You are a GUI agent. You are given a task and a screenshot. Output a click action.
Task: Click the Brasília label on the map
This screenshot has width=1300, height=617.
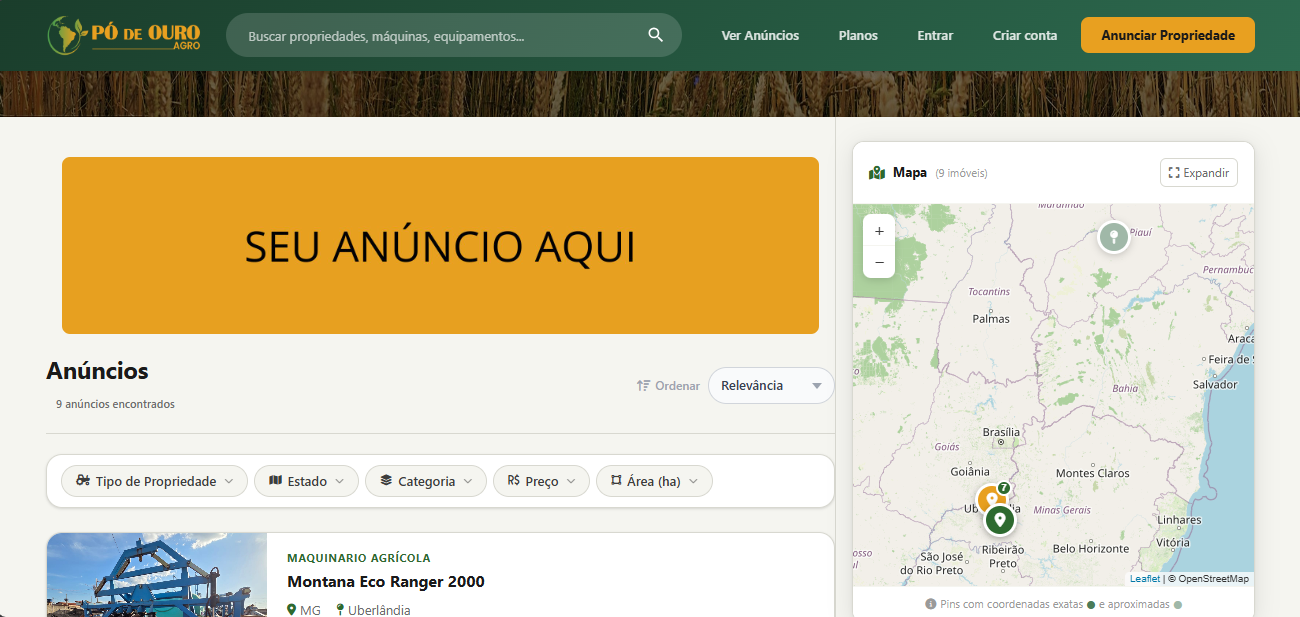(x=1001, y=432)
